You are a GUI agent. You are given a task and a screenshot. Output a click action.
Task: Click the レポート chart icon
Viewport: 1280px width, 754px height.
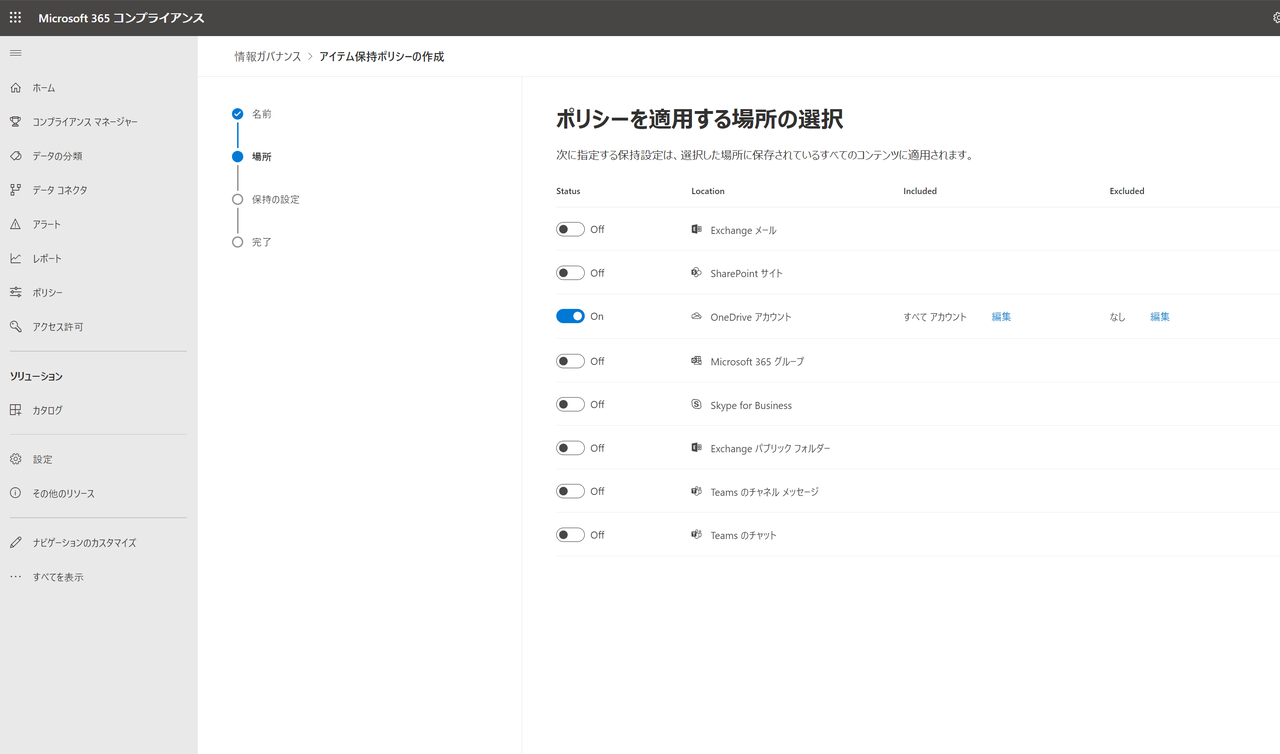15,258
